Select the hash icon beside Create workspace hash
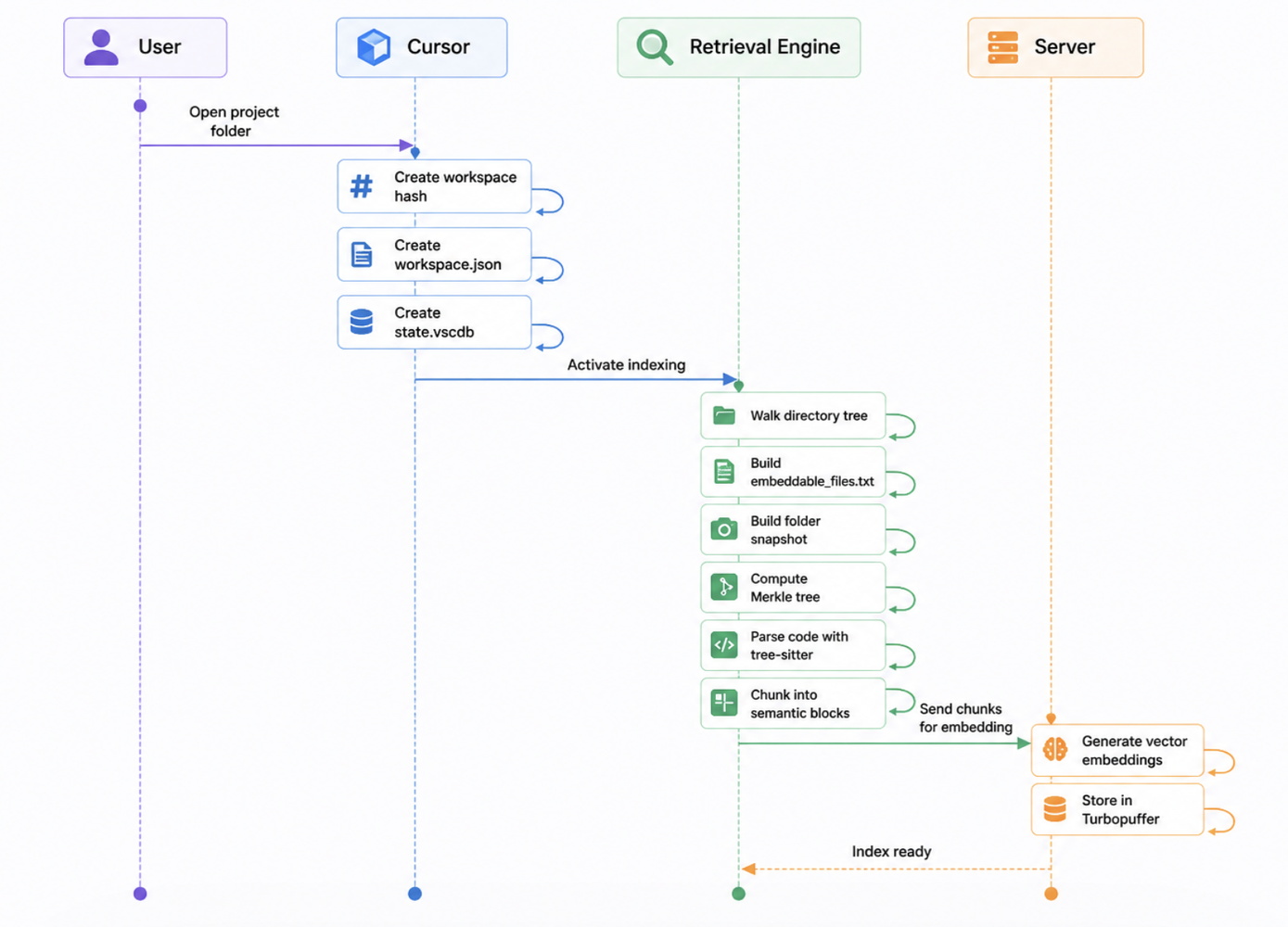Image resolution: width=1288 pixels, height=927 pixels. pyautogui.click(x=362, y=186)
